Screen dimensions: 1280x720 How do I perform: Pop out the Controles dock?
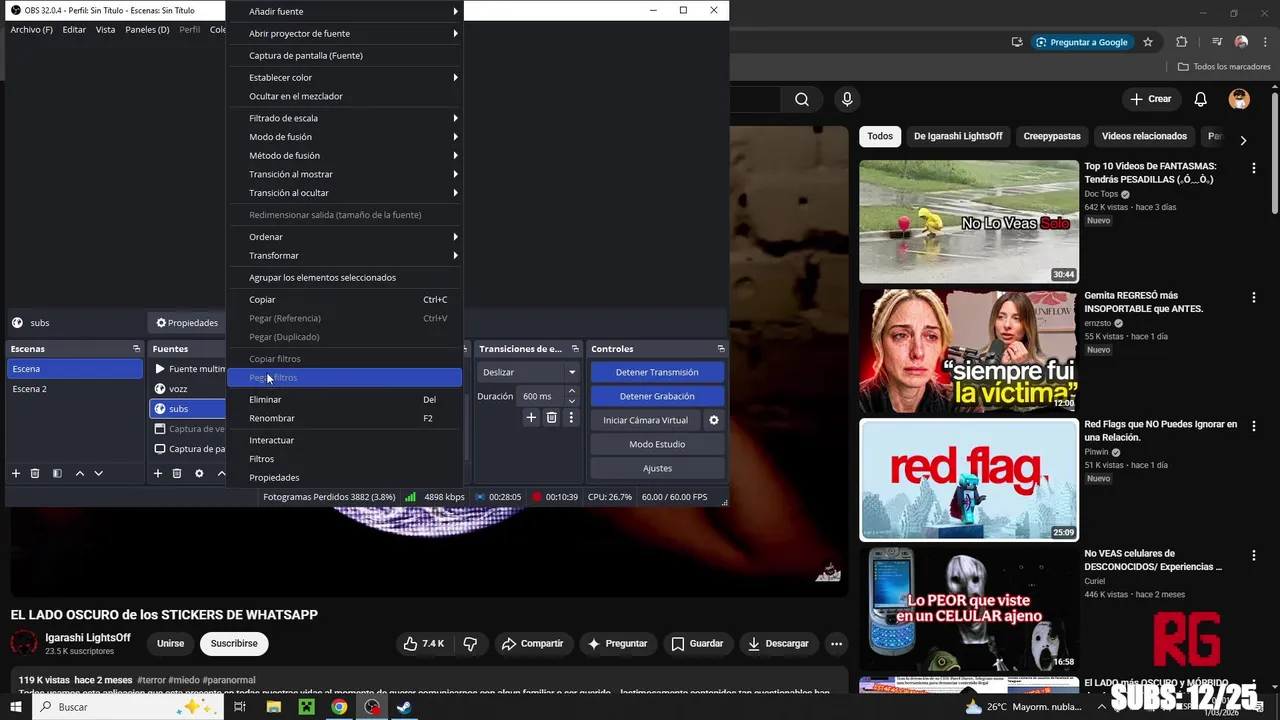721,349
